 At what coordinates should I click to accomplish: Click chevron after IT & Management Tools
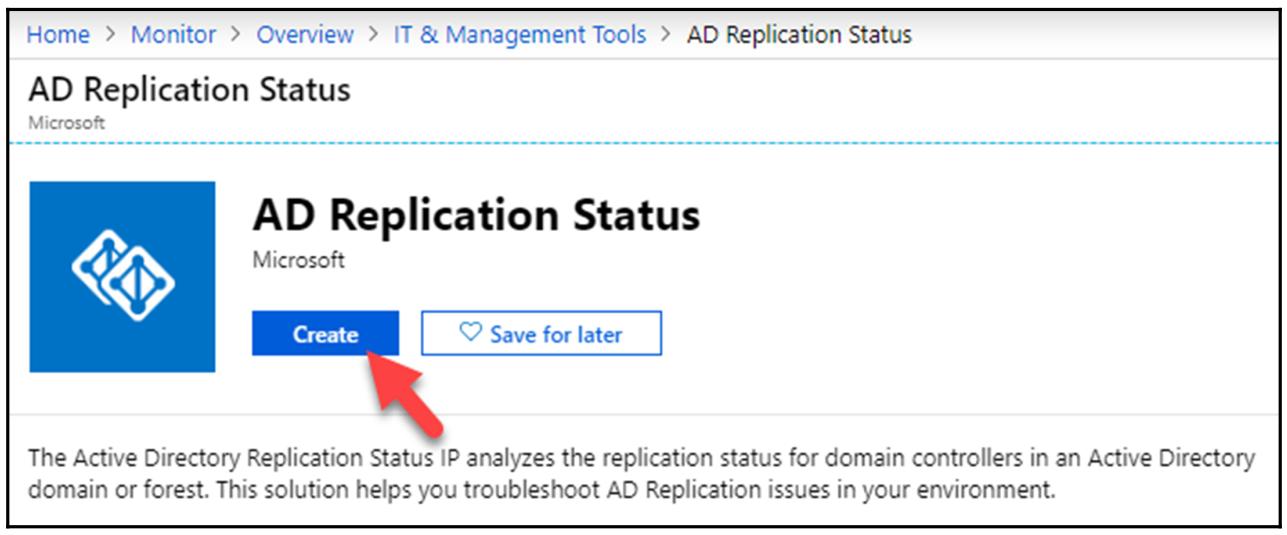[x=666, y=35]
